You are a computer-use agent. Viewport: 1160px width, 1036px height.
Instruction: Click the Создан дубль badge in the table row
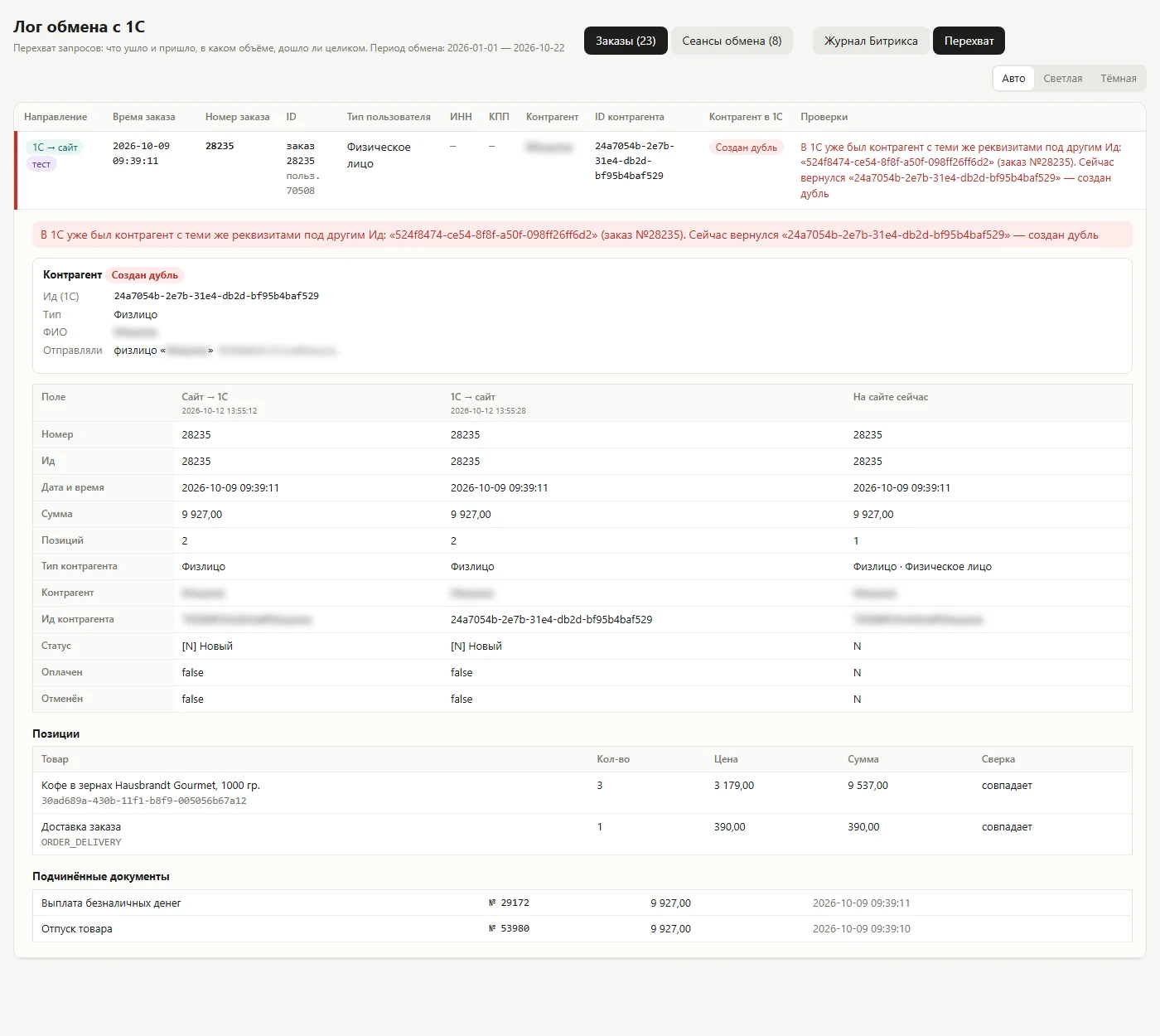(x=746, y=148)
